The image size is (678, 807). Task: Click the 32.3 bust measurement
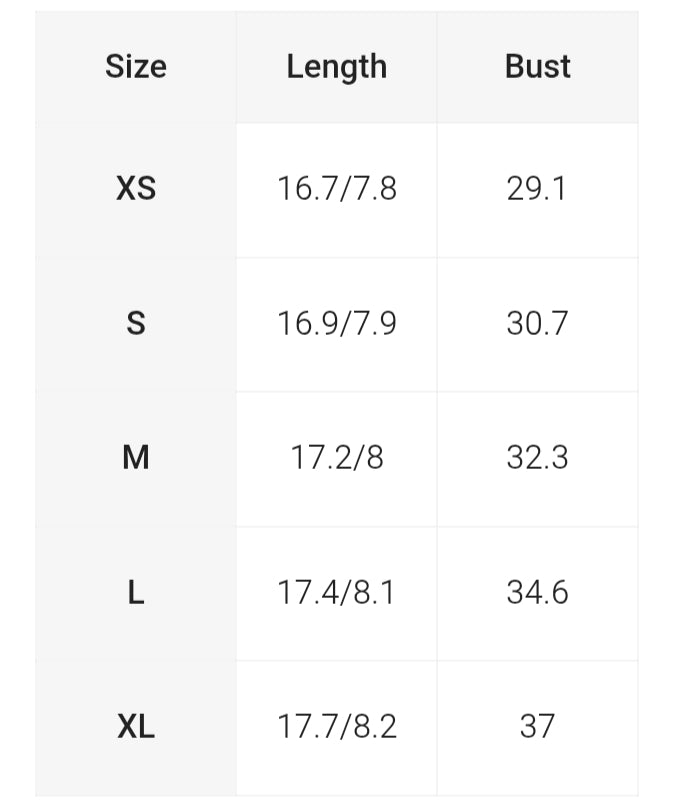pyautogui.click(x=537, y=458)
